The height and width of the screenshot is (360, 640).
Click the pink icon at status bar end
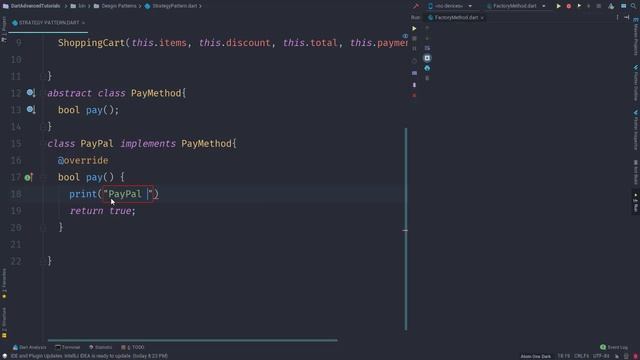pyautogui.click(x=636, y=356)
